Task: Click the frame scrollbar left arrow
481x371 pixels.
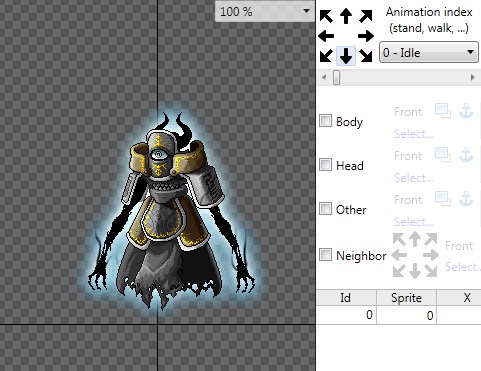Action: [324, 78]
